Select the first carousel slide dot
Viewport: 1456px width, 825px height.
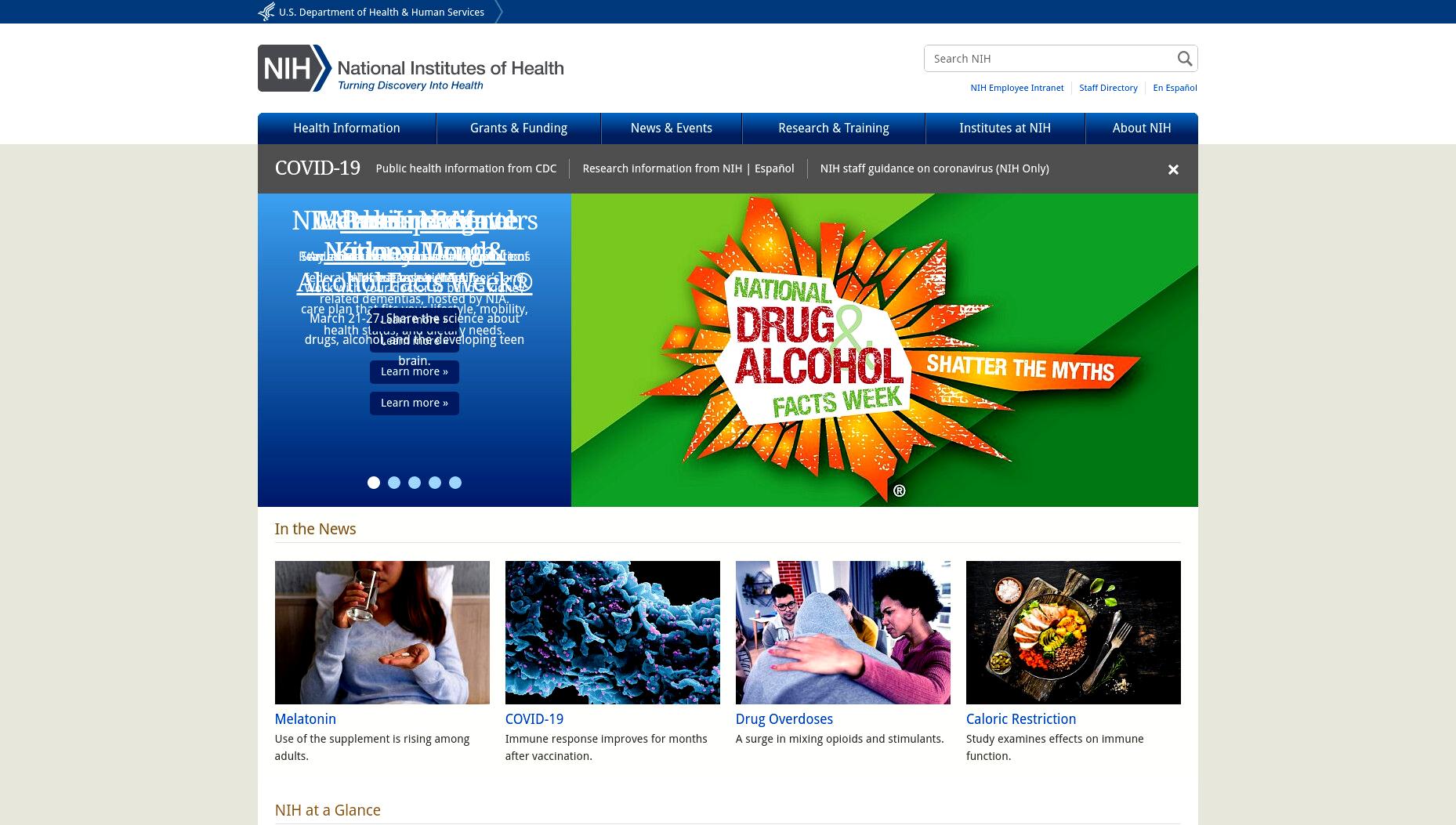[374, 483]
